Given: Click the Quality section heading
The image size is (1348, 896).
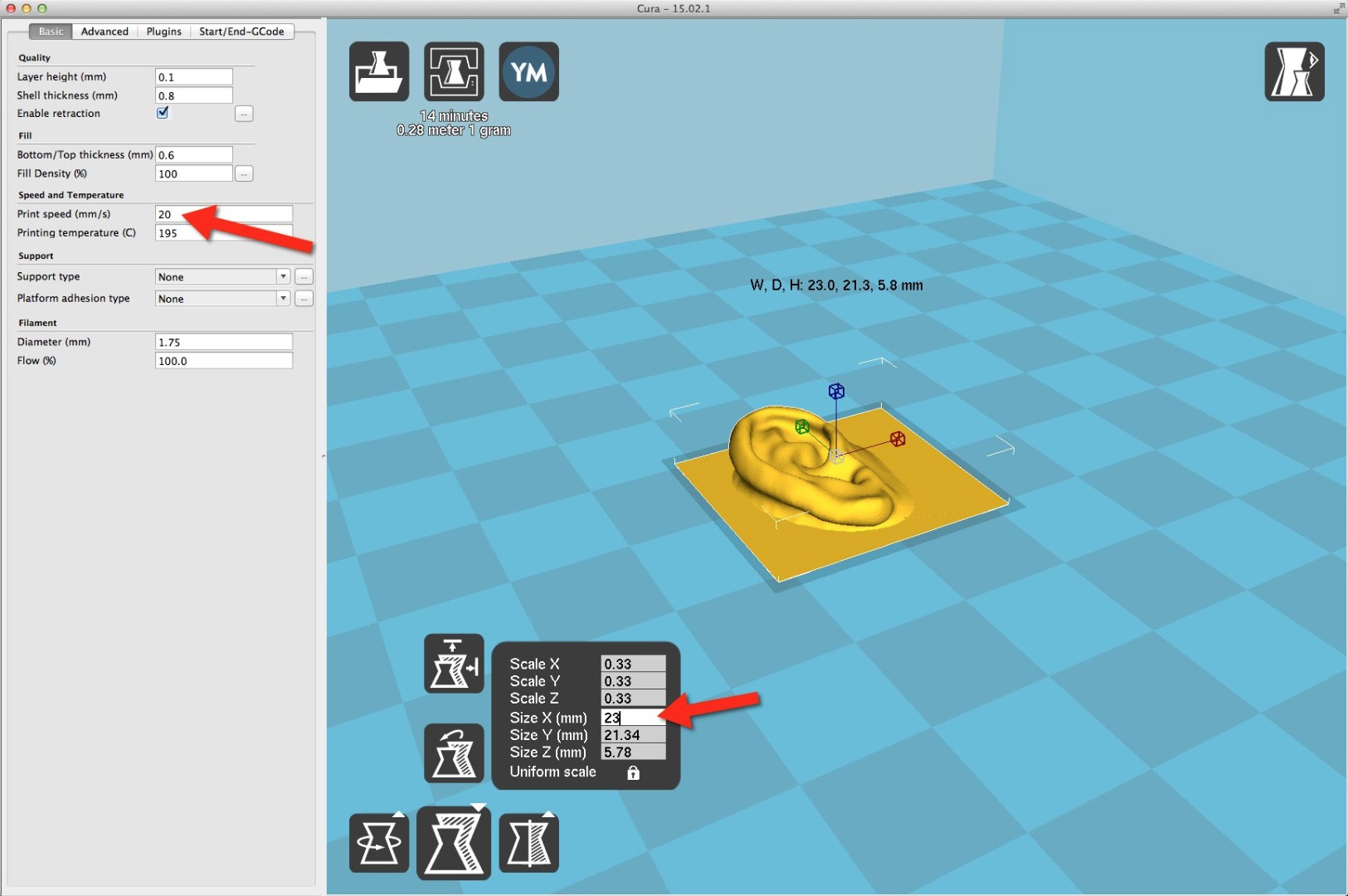Looking at the screenshot, I should click(34, 58).
